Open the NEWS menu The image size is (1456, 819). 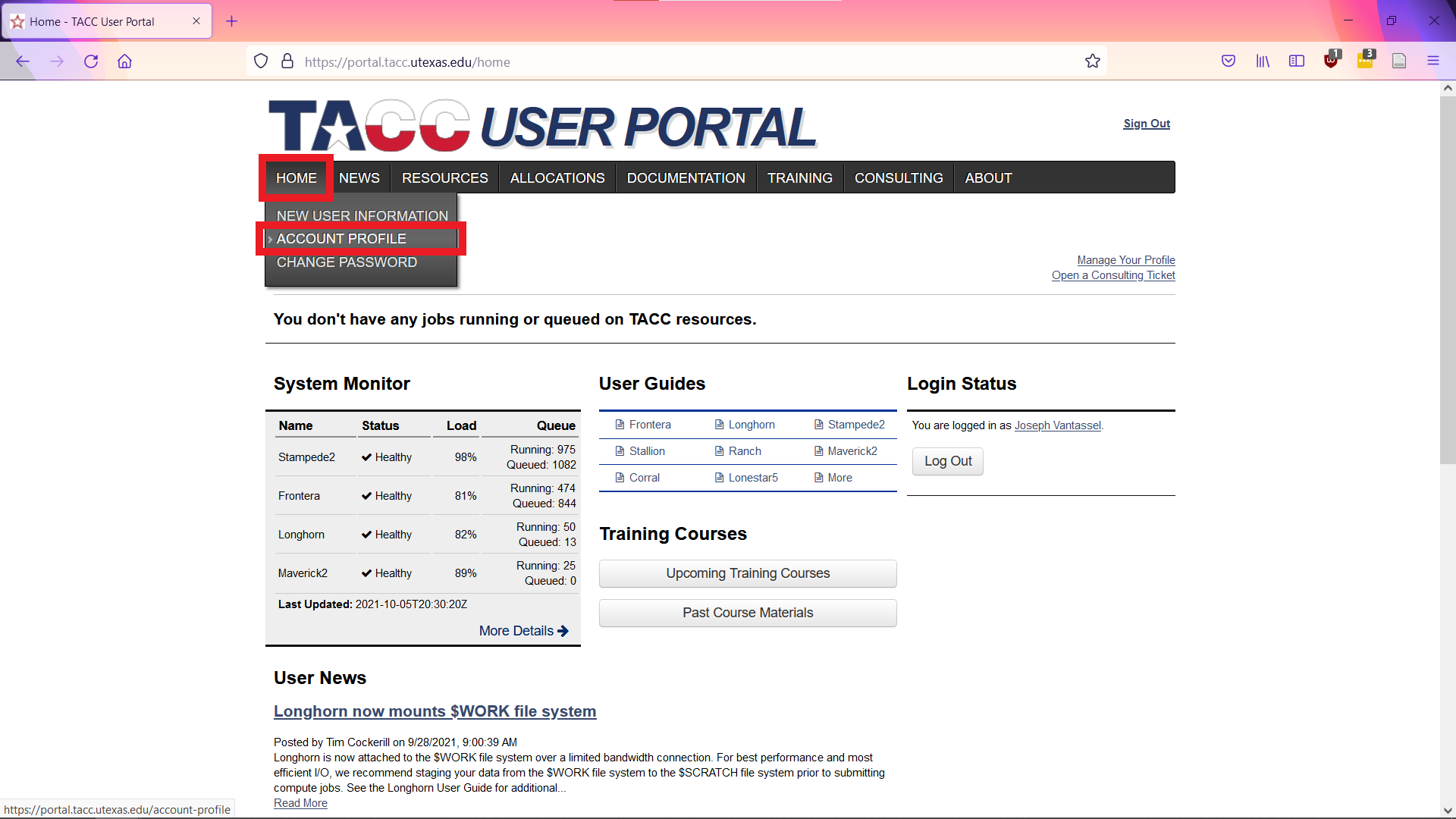pyautogui.click(x=359, y=177)
